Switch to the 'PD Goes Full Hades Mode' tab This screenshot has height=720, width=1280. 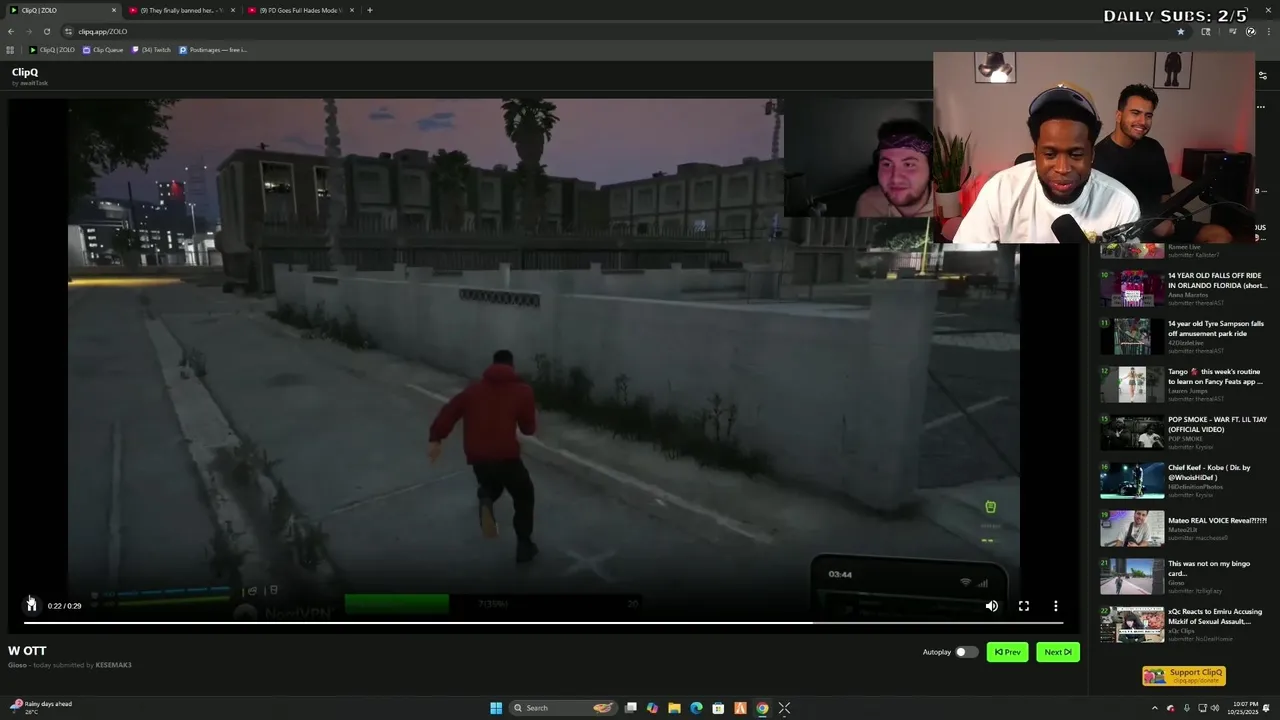coord(300,10)
